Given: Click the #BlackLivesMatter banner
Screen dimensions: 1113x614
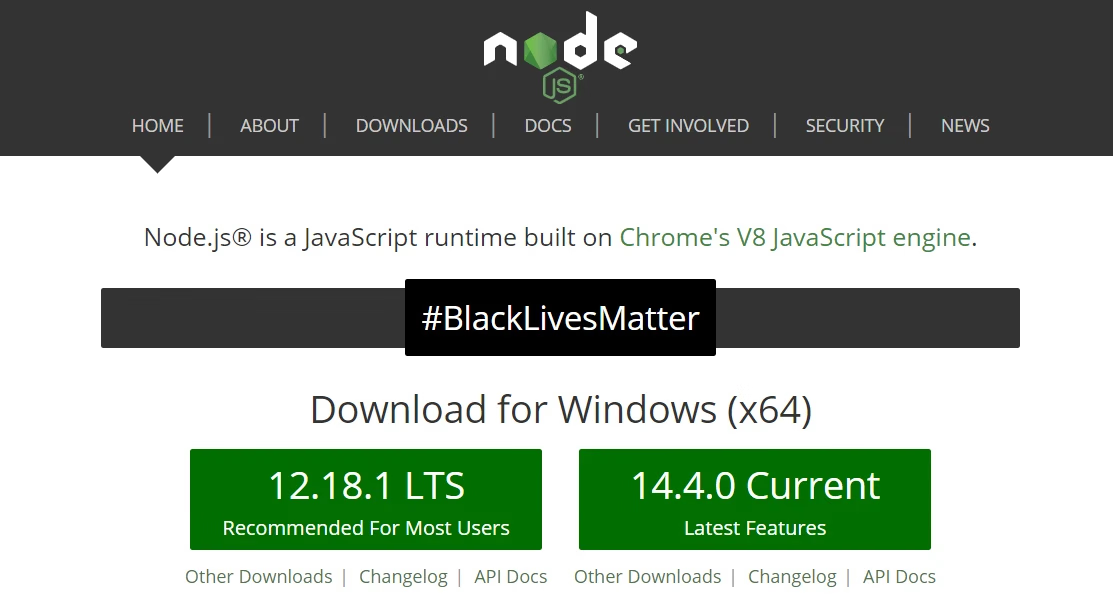Looking at the screenshot, I should coord(560,317).
